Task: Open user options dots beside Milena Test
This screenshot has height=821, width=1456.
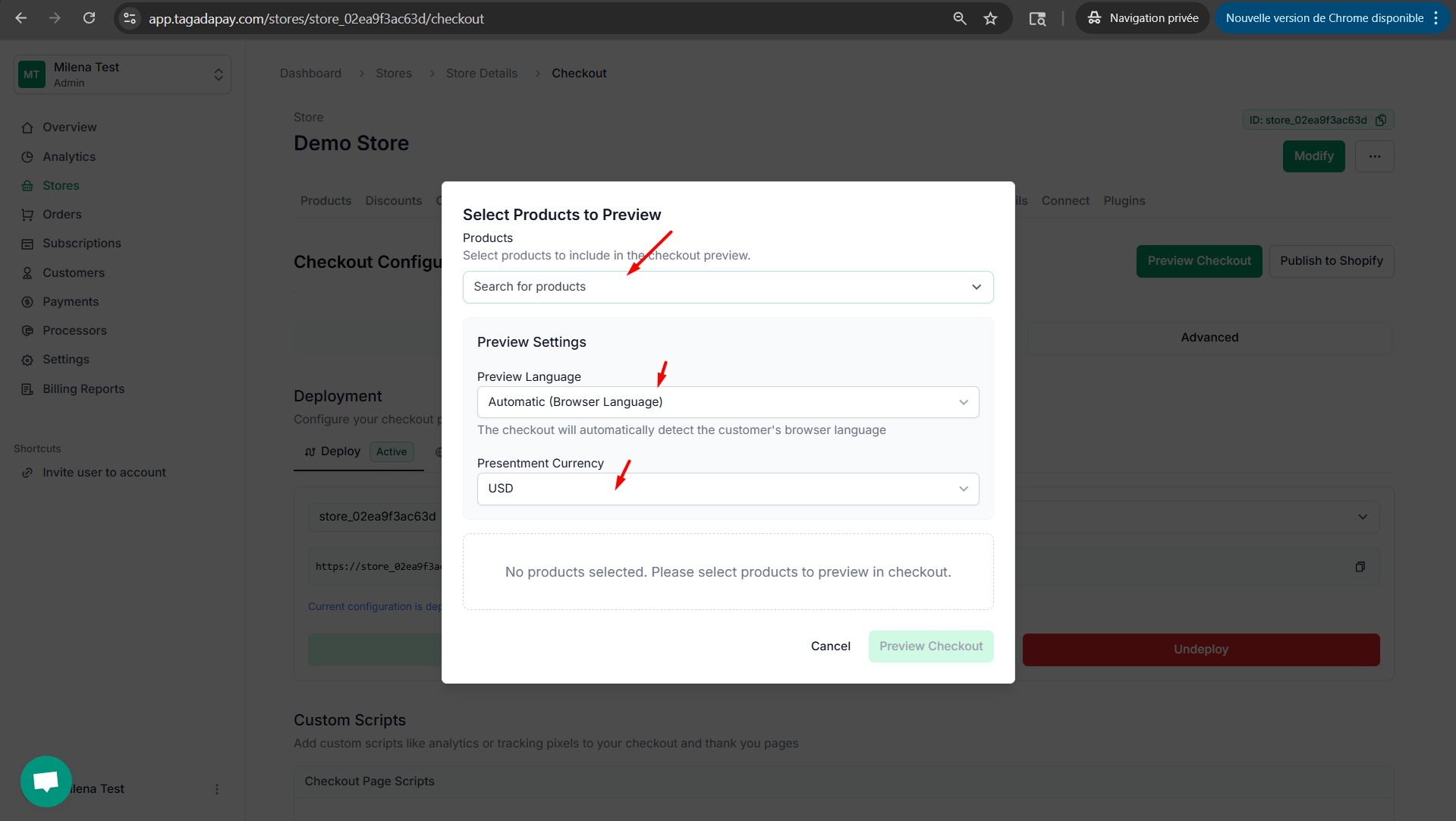Action: click(217, 789)
